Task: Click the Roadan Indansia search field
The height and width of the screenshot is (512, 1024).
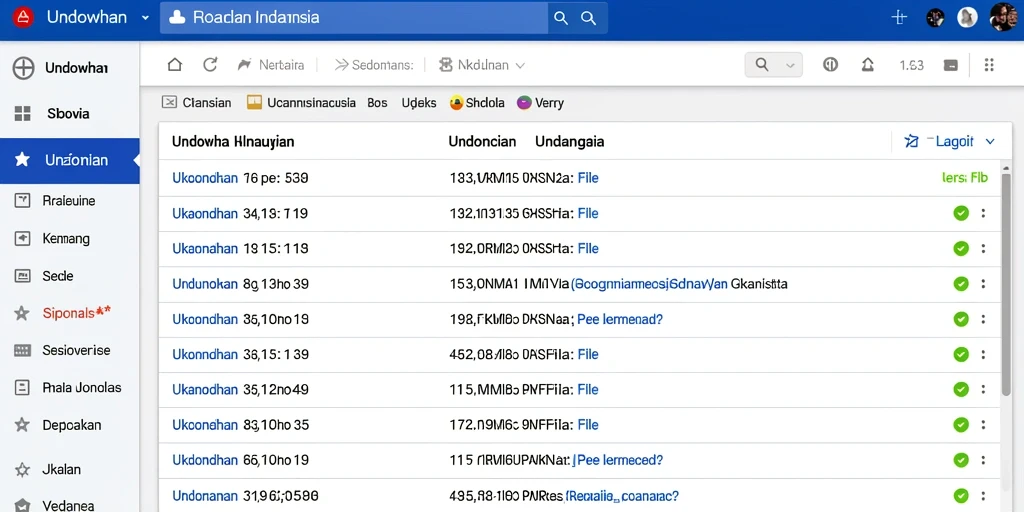Action: point(353,18)
